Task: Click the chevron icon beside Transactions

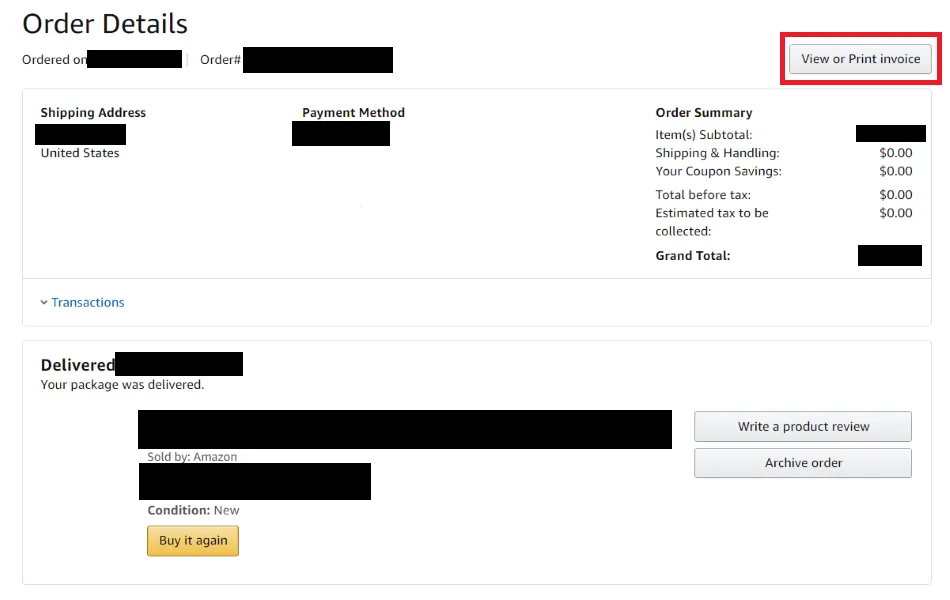Action: click(43, 302)
